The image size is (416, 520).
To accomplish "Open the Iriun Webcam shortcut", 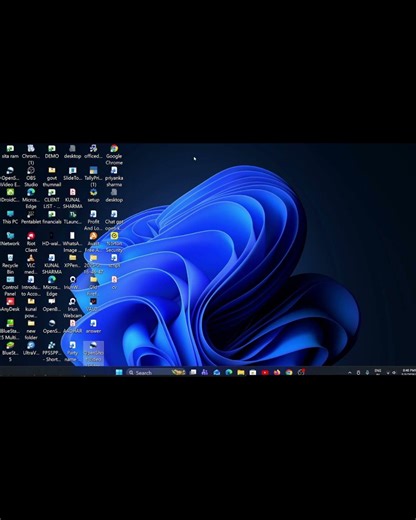I will pyautogui.click(x=72, y=308).
